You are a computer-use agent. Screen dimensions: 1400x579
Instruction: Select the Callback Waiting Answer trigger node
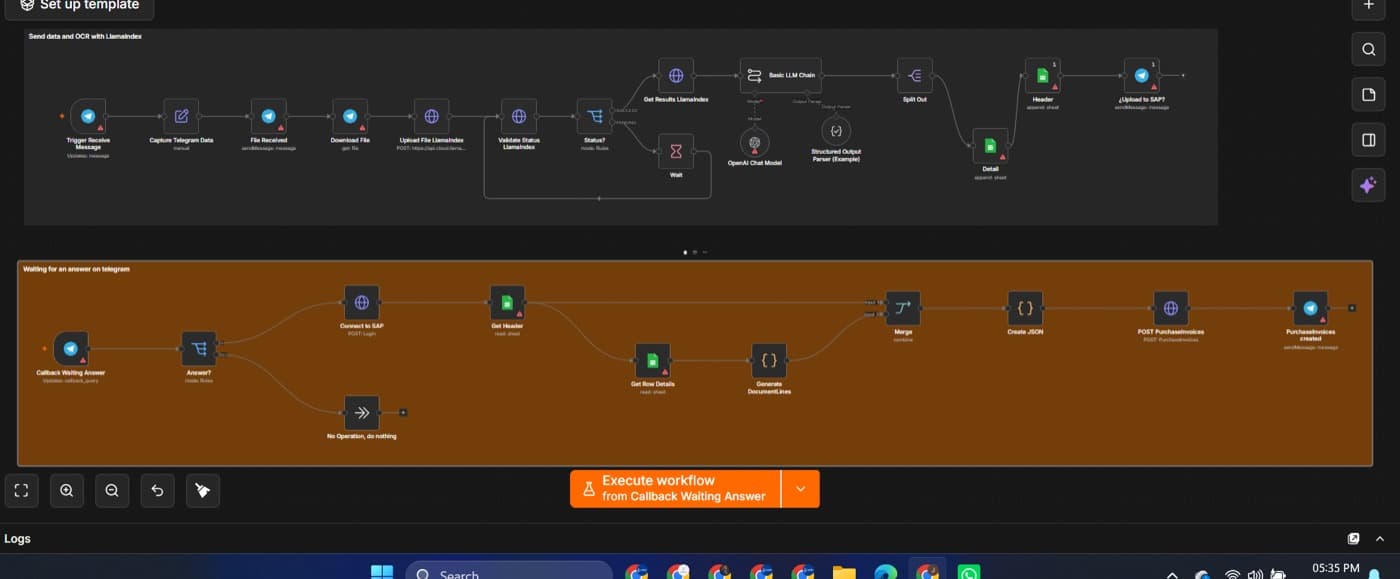71,349
